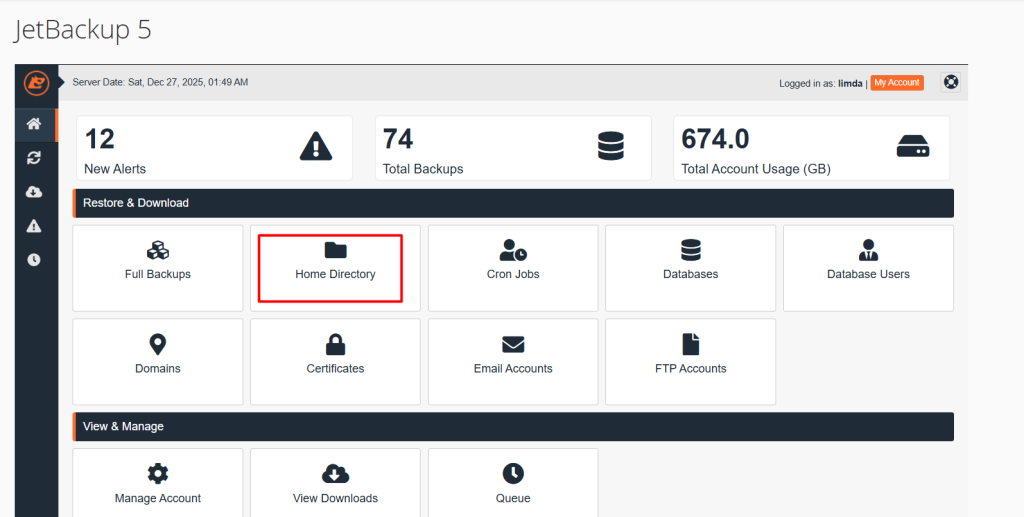
Task: Click the "12" new alerts count
Action: point(99,139)
